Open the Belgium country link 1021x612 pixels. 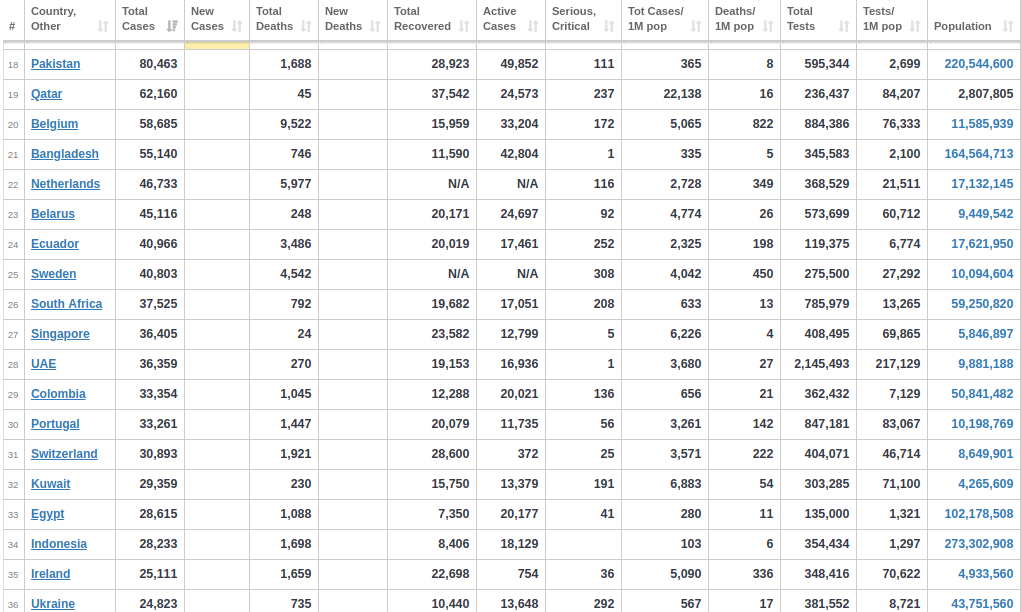54,124
